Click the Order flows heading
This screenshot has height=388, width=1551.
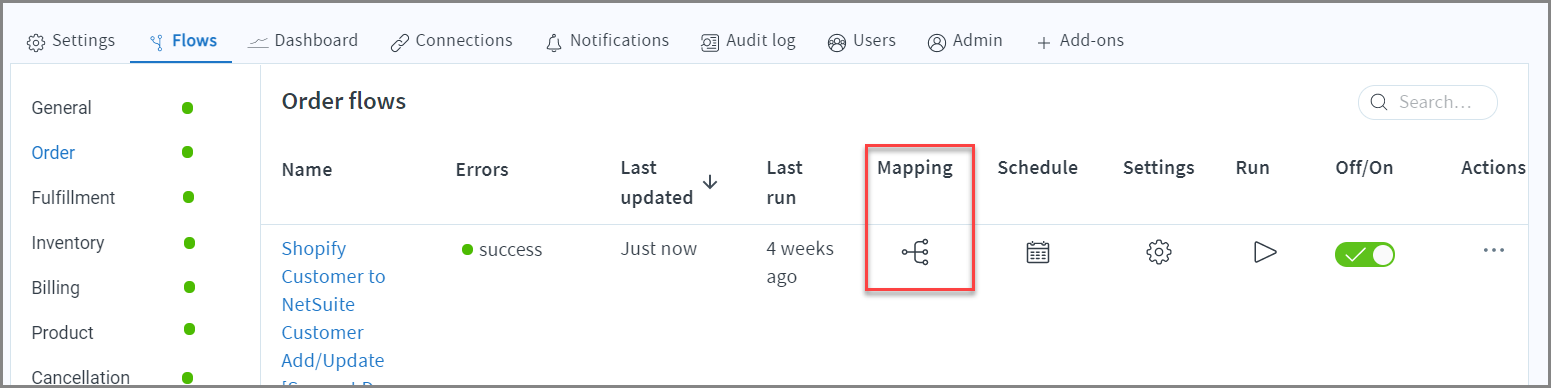pos(344,101)
